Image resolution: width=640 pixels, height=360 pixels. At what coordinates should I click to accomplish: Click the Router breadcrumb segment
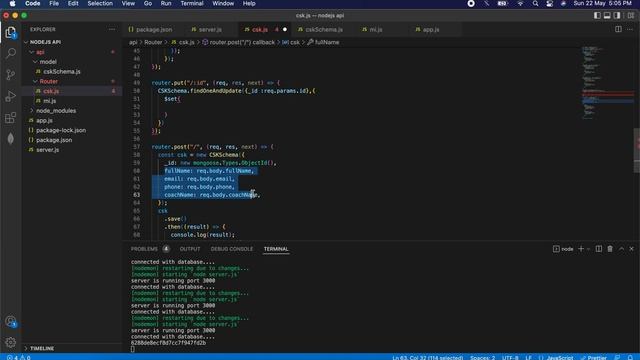coord(153,42)
